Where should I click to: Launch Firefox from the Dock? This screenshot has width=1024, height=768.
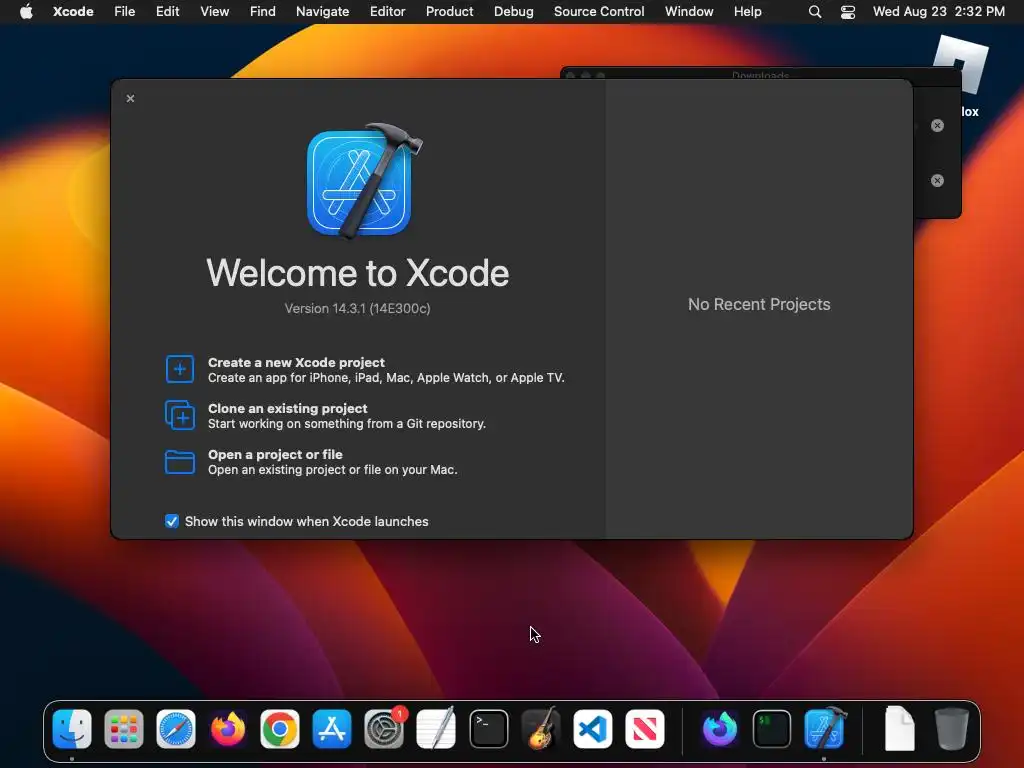click(x=228, y=728)
